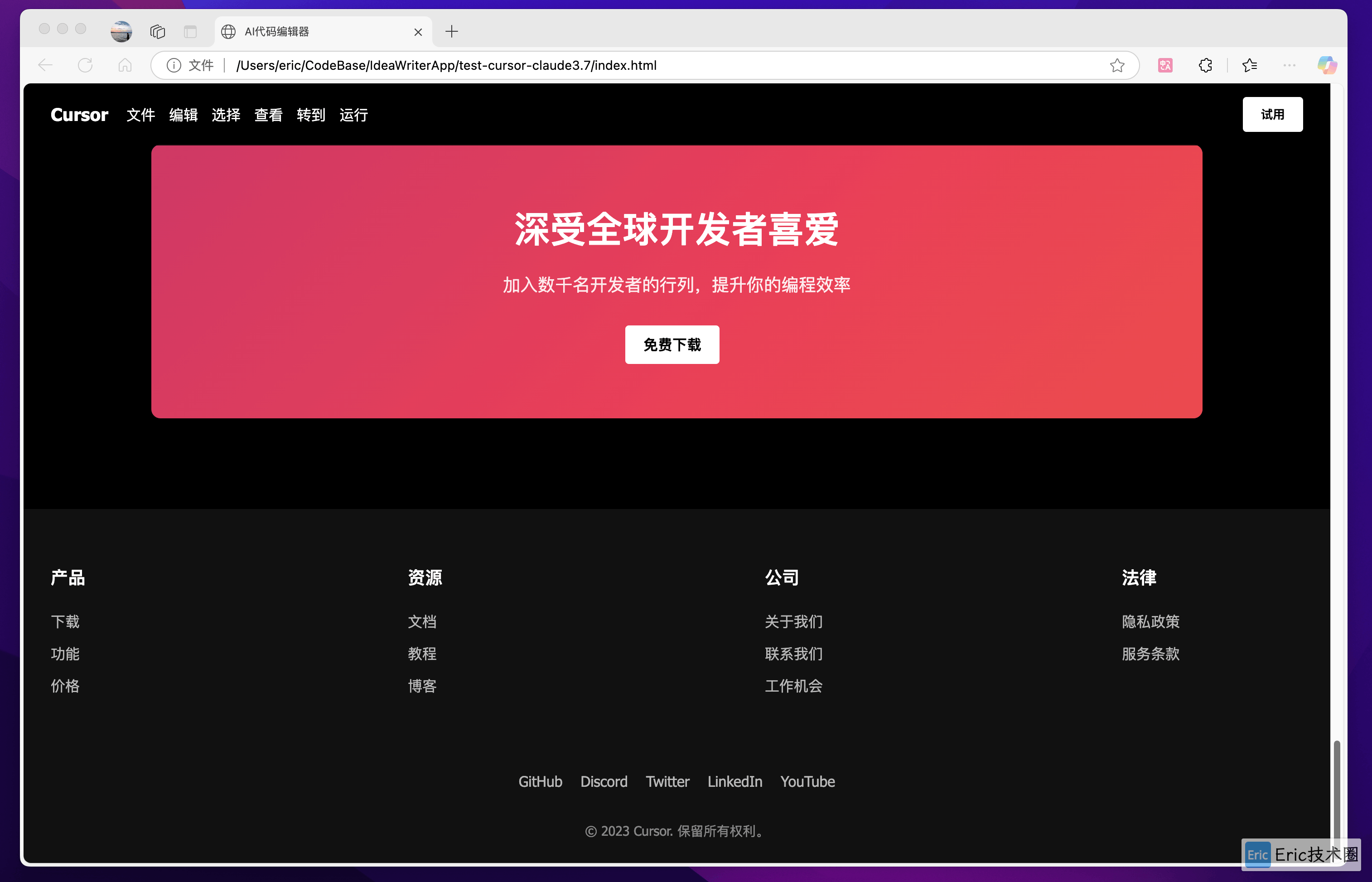
Task: Open the favorites list icon
Action: click(1250, 65)
